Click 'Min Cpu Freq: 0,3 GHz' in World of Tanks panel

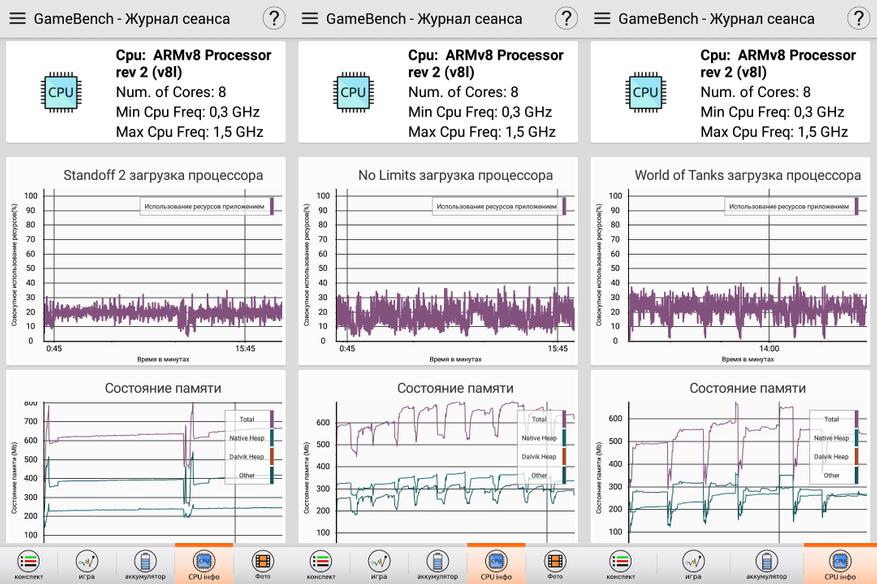point(772,112)
